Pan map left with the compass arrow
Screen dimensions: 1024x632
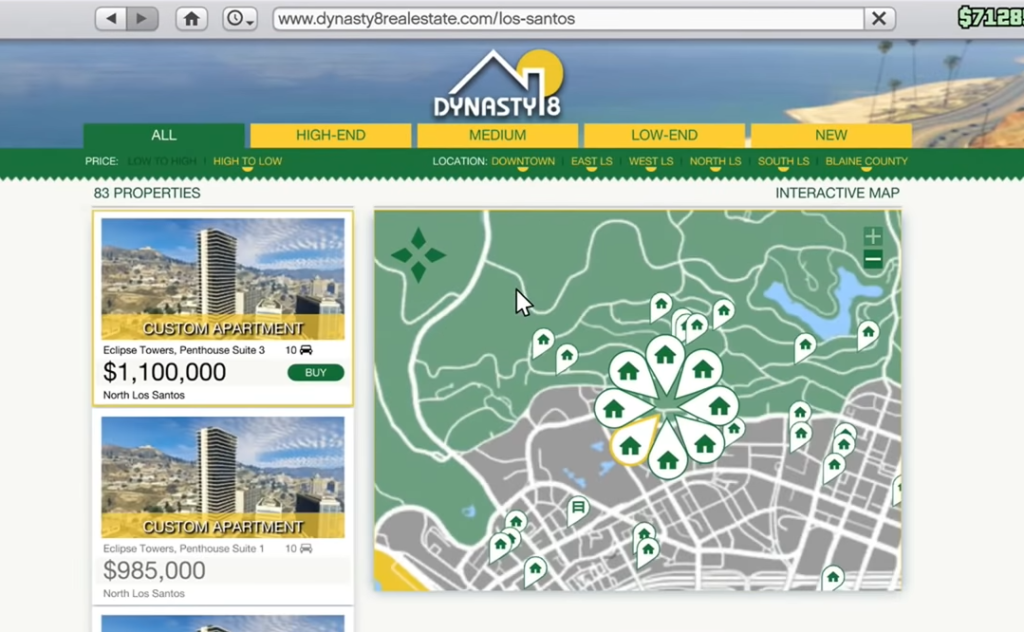click(x=402, y=255)
